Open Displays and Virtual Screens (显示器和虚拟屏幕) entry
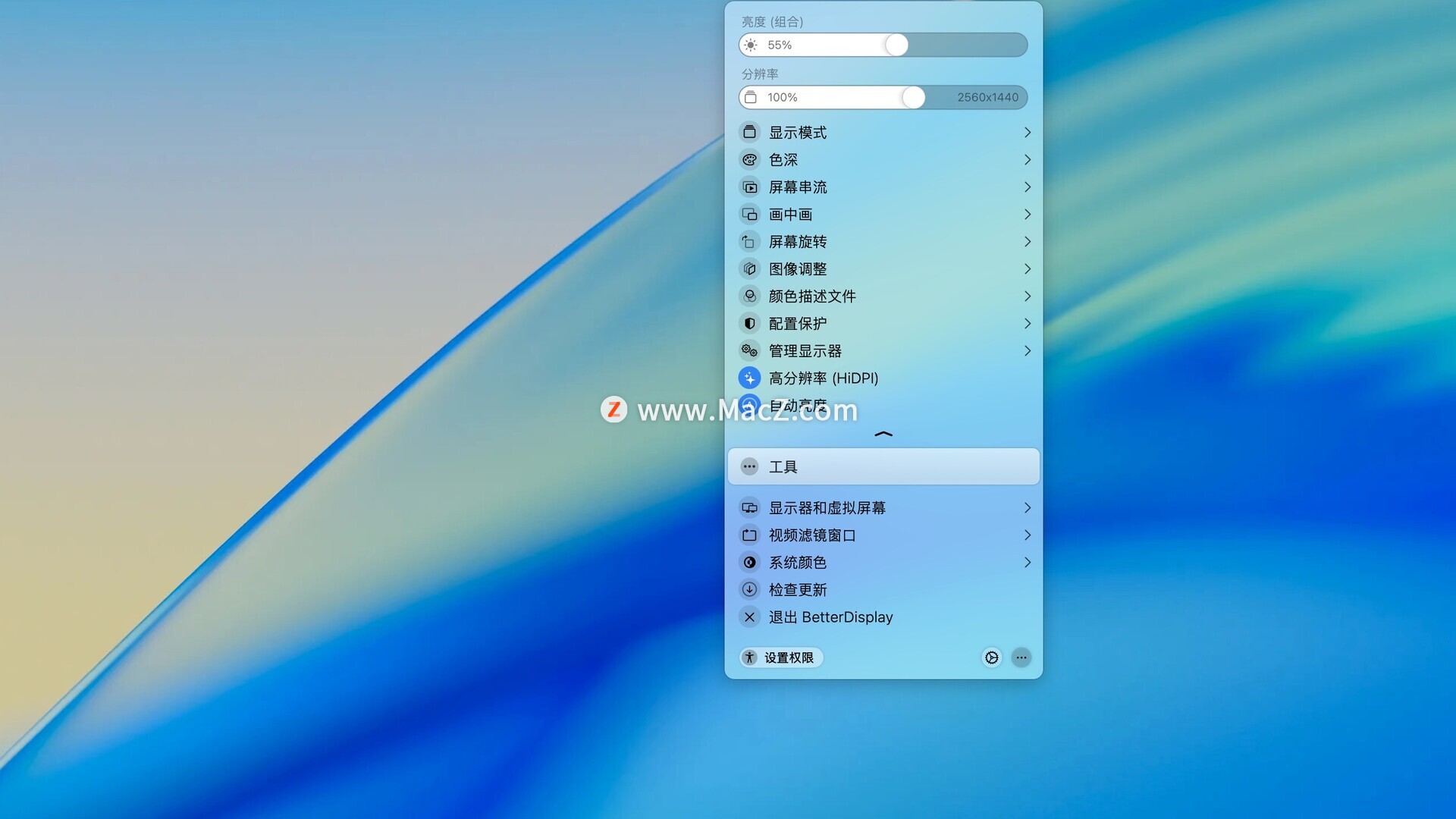 [x=827, y=507]
